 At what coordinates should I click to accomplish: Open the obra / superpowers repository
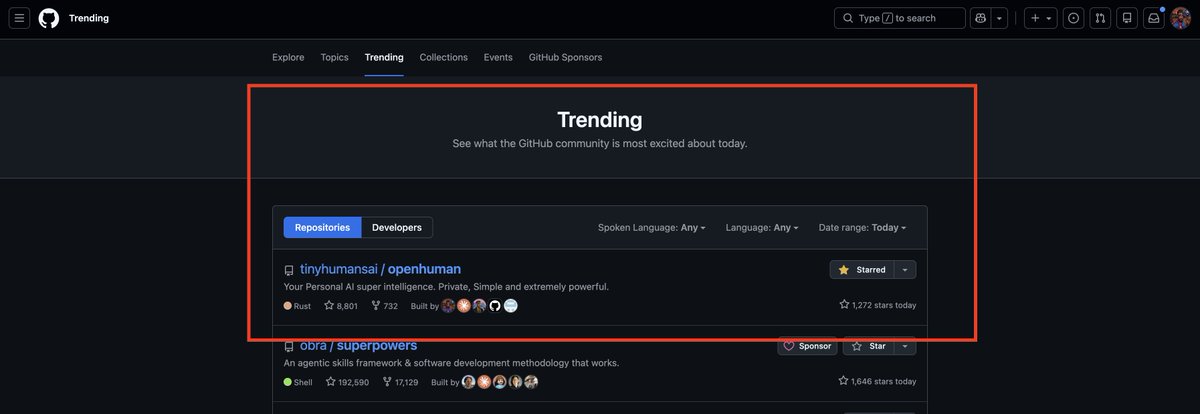pos(358,345)
